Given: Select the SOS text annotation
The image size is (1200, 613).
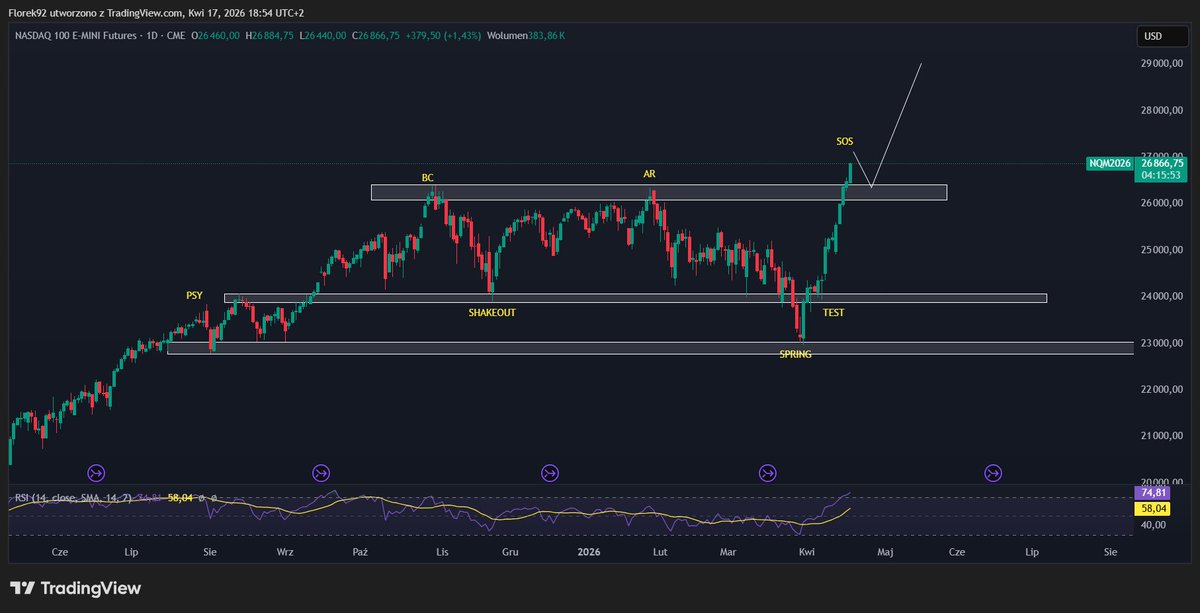Looking at the screenshot, I should click(845, 141).
